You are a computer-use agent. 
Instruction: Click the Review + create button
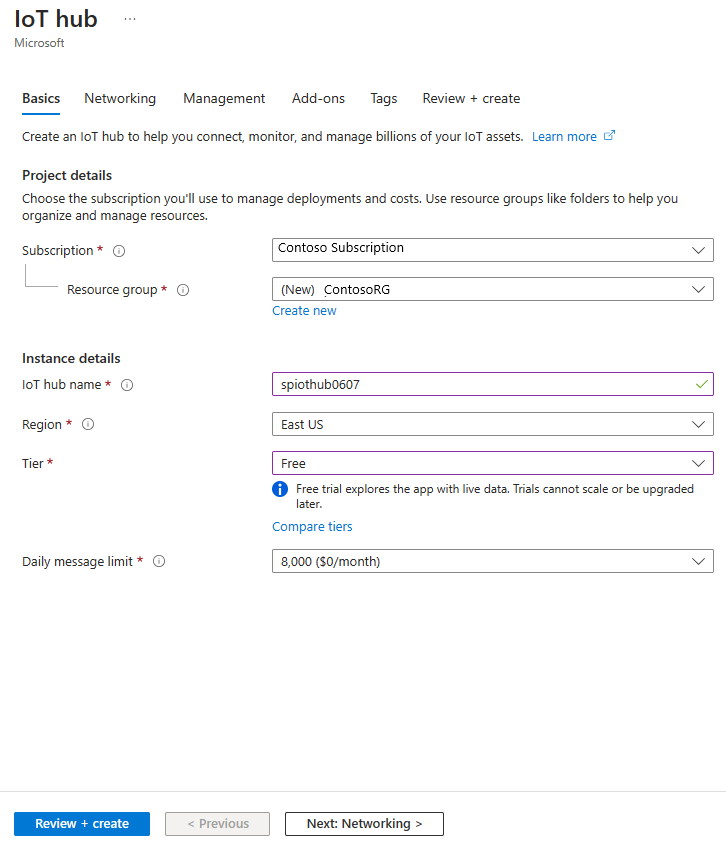click(81, 823)
